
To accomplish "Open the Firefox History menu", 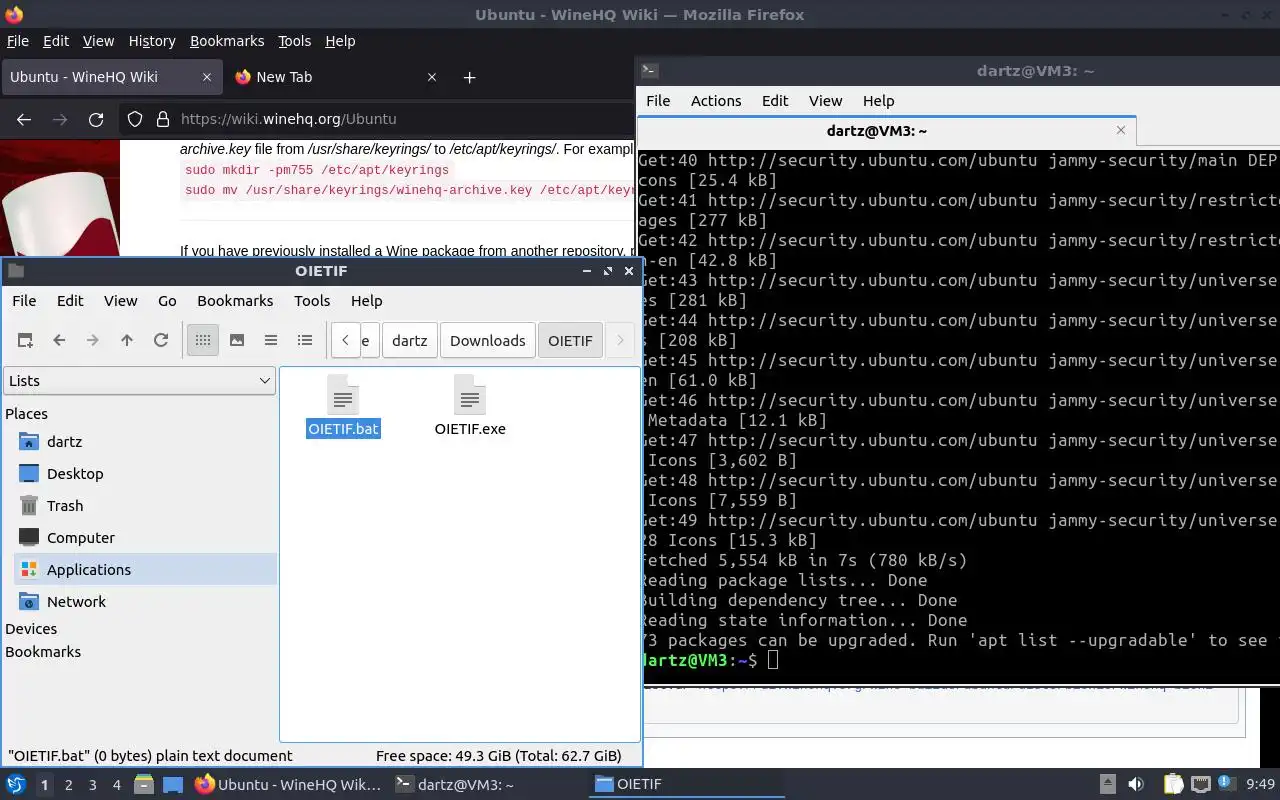I will (x=152, y=41).
